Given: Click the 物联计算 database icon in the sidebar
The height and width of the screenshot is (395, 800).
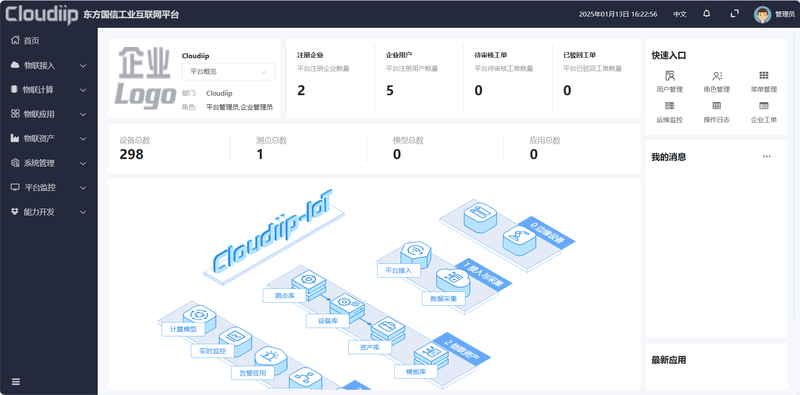Looking at the screenshot, I should click(15, 89).
